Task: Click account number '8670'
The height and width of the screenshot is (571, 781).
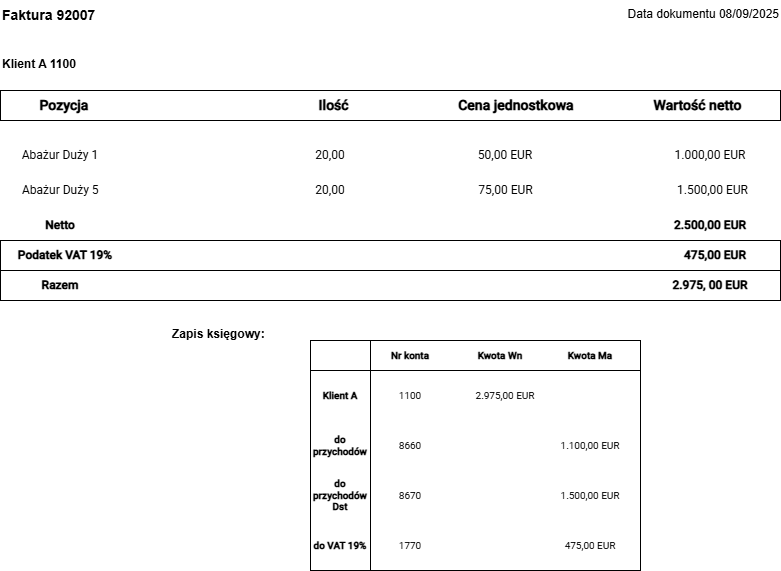Action: (410, 496)
